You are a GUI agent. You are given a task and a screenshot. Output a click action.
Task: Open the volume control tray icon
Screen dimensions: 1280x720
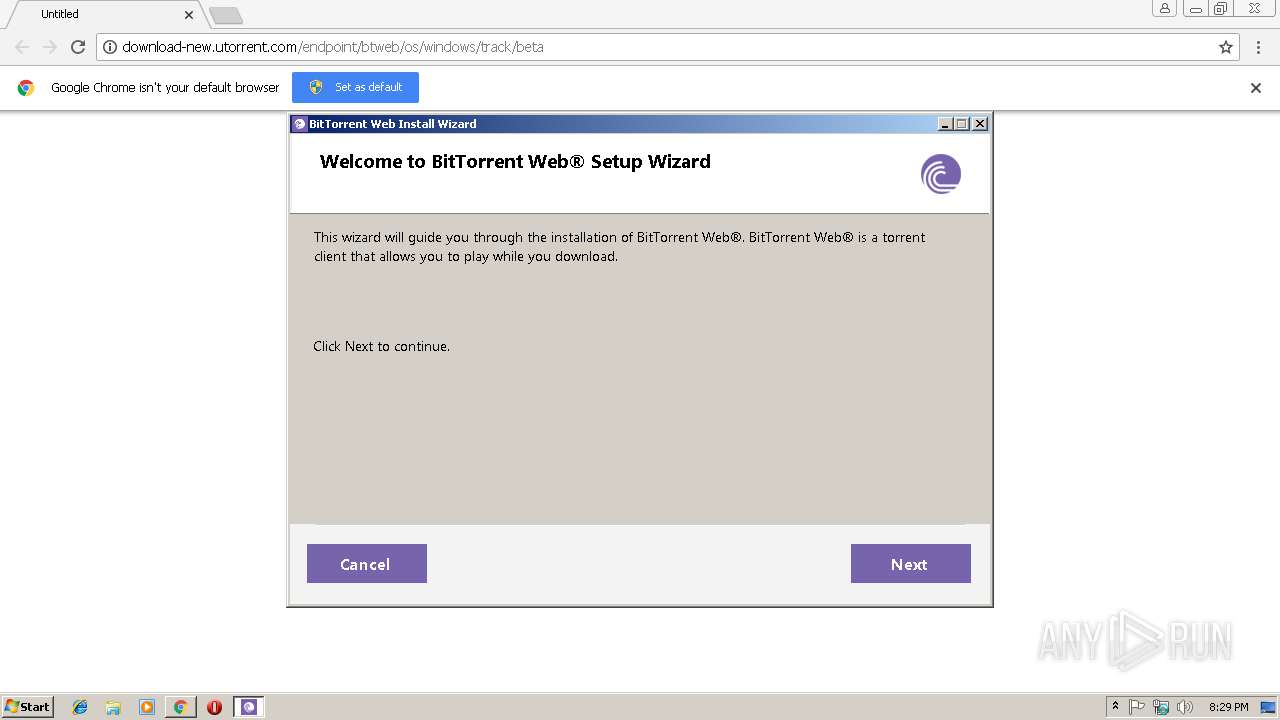tap(1185, 707)
